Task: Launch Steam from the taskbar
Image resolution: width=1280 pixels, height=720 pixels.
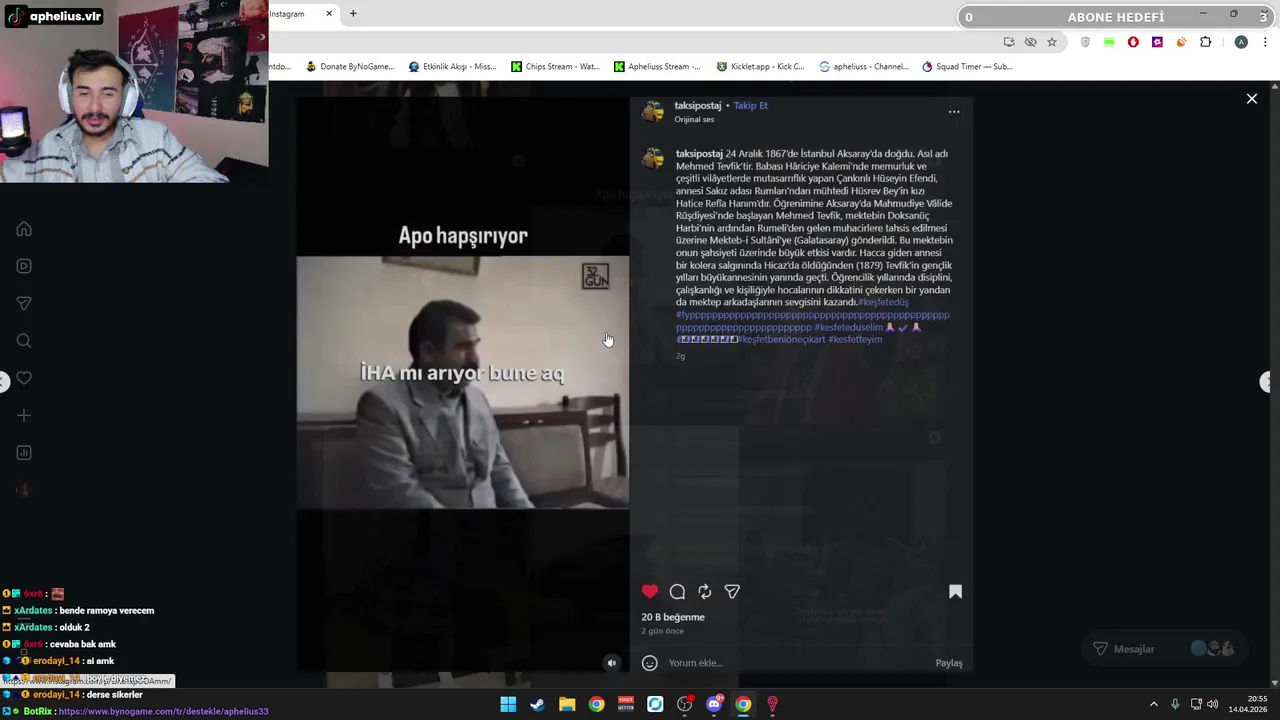Action: coord(537,704)
